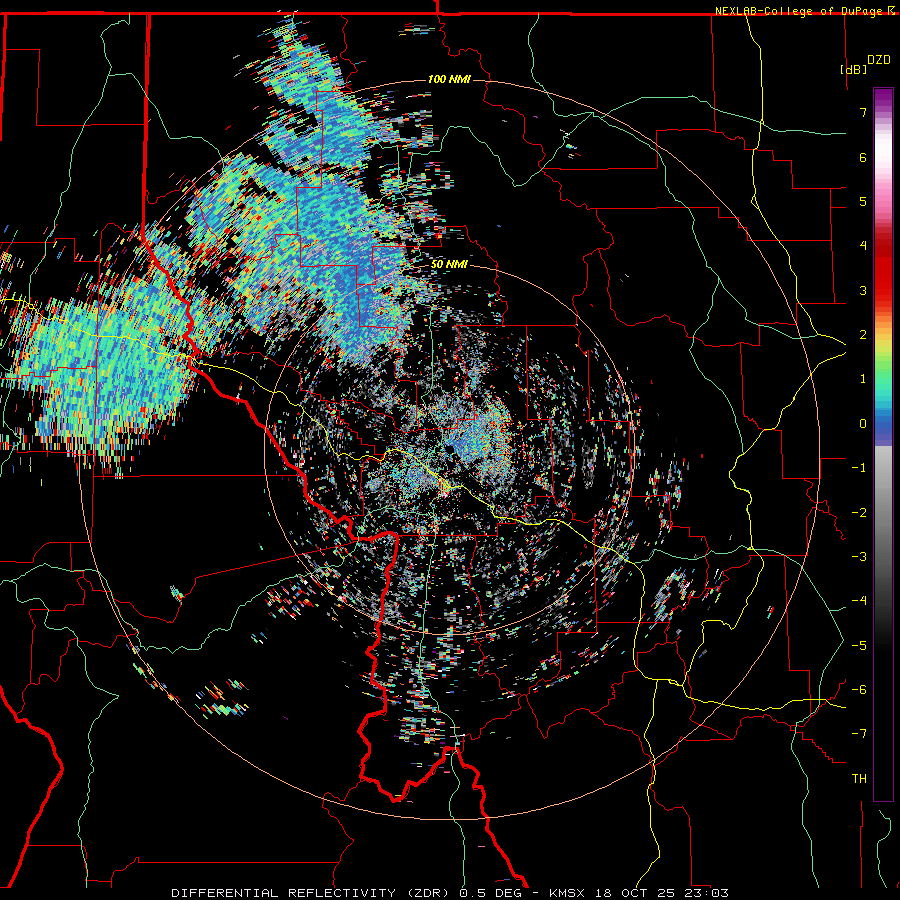Click the TH label on color scale

pyautogui.click(x=859, y=779)
